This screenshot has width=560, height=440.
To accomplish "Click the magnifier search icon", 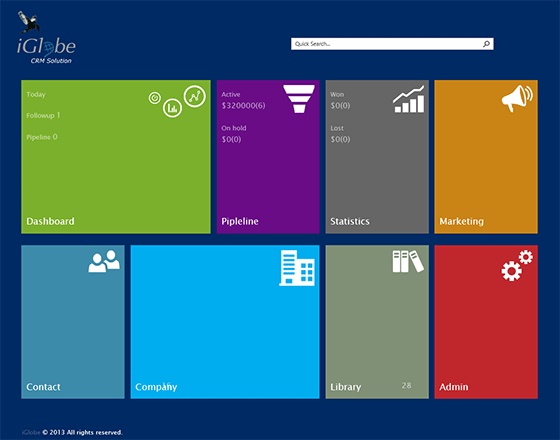I will (x=486, y=44).
